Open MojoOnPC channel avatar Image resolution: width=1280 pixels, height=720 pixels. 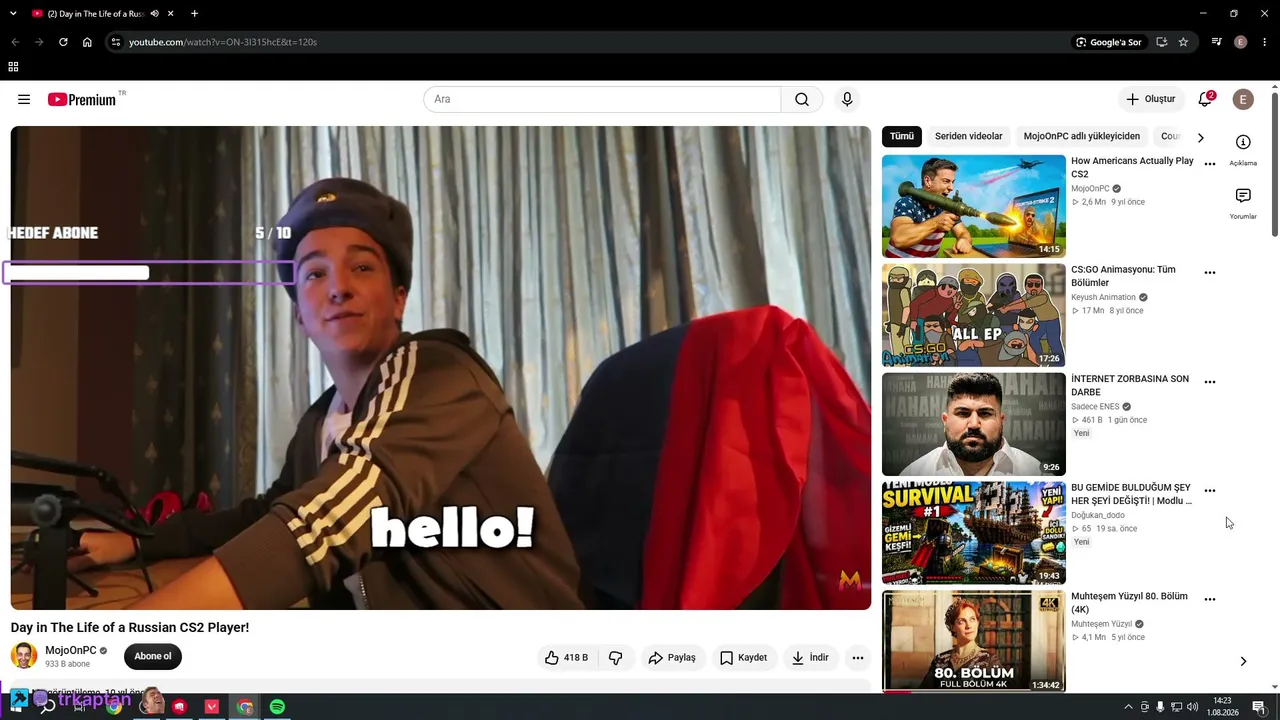tap(24, 656)
